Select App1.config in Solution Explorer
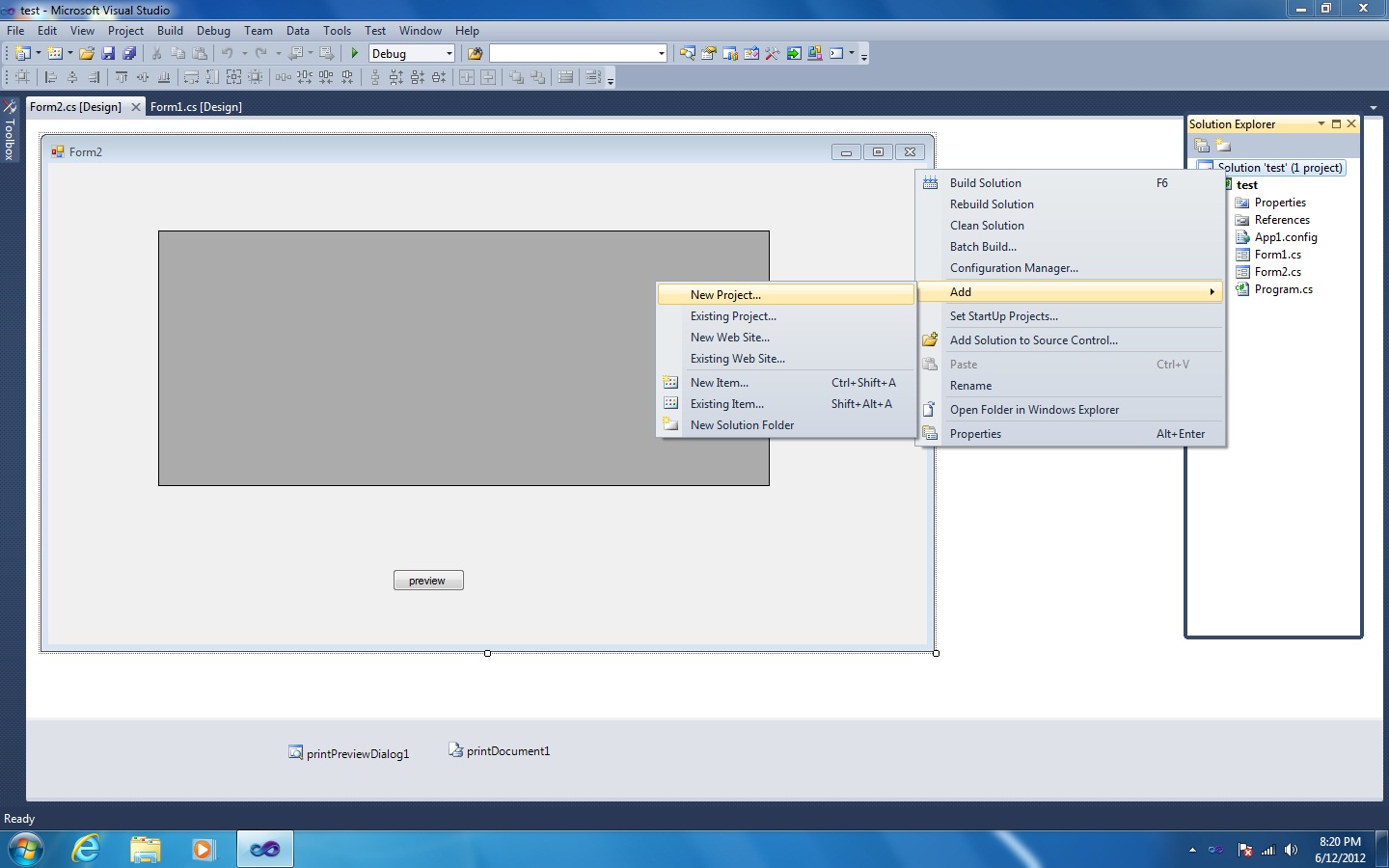Viewport: 1389px width, 868px height. tap(1286, 237)
